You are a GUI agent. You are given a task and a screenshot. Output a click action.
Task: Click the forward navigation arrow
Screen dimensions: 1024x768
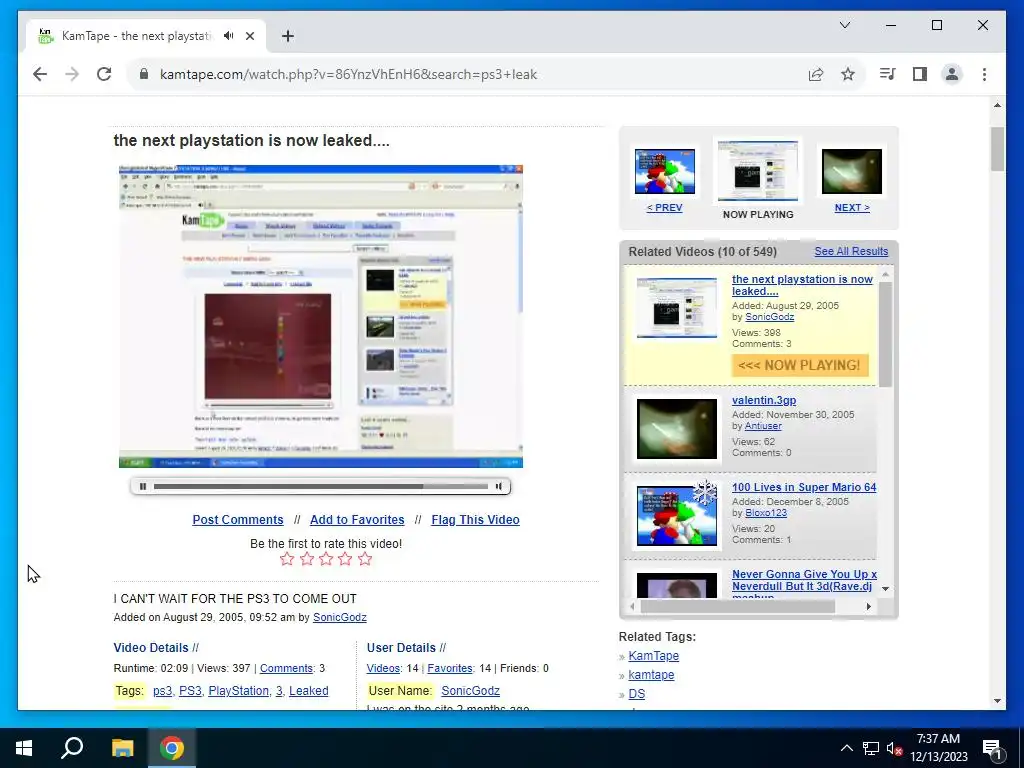72,74
